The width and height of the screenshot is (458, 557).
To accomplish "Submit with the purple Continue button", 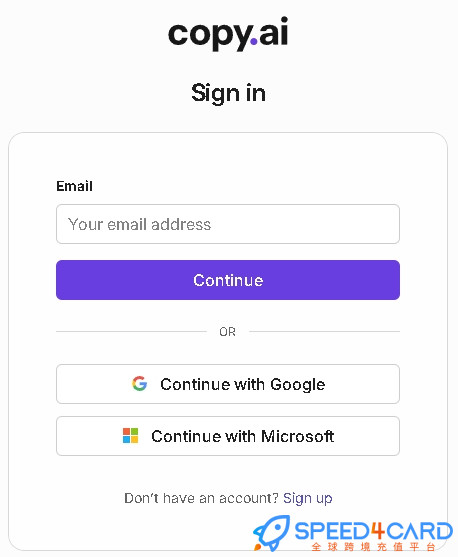I will [228, 280].
